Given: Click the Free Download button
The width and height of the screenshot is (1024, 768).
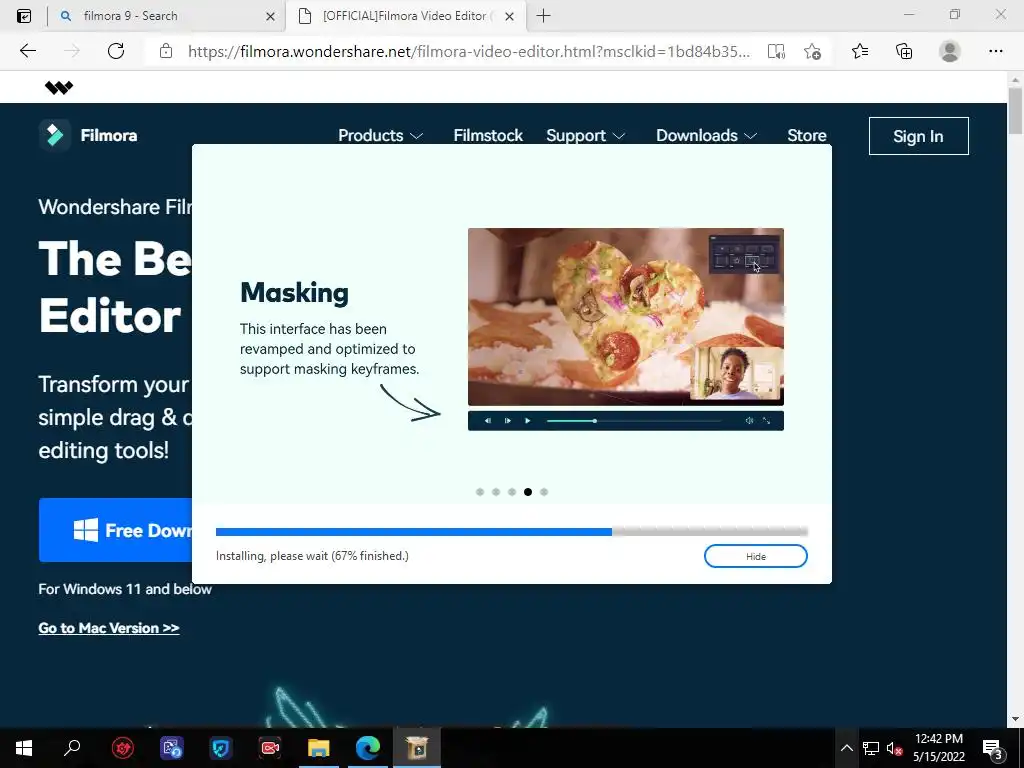Looking at the screenshot, I should (x=116, y=530).
